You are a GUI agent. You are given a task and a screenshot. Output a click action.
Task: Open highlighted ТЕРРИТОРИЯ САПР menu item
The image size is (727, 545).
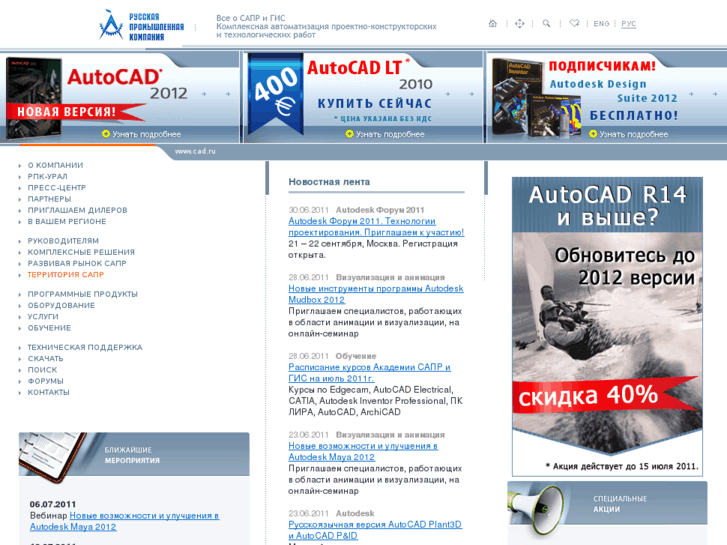tap(65, 275)
